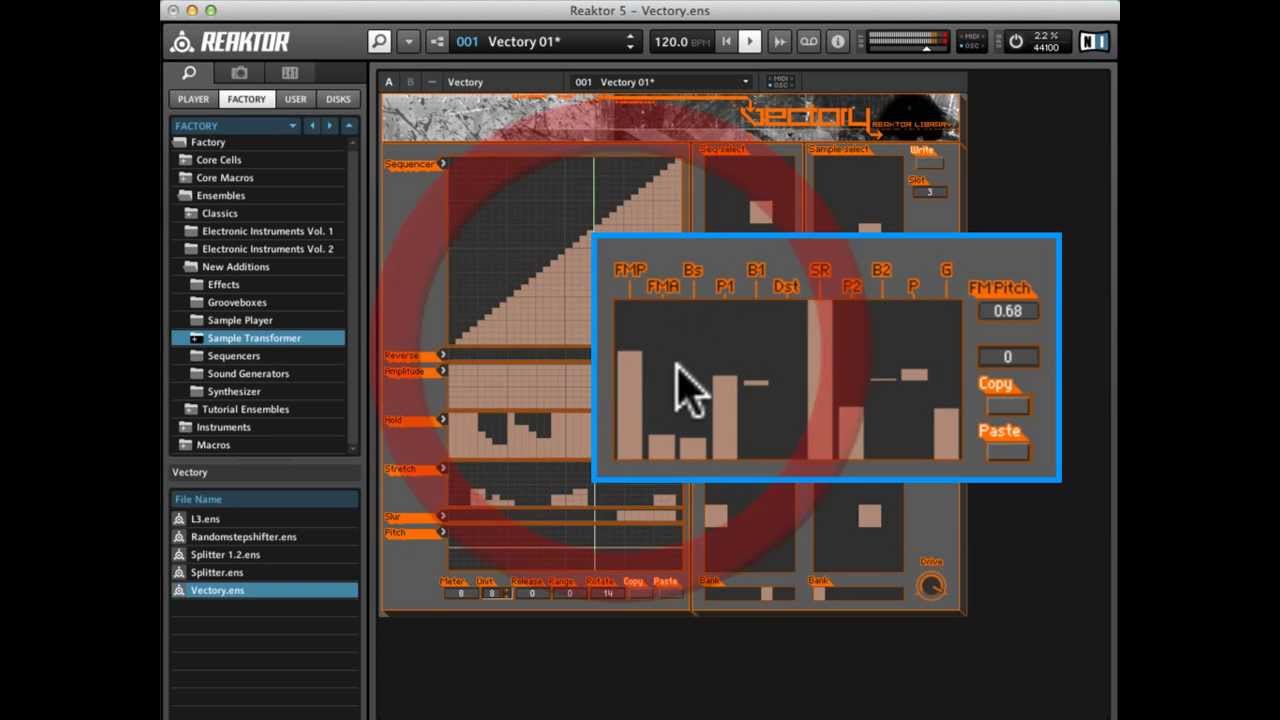Select the USER browser tab
This screenshot has width=1280, height=720.
[x=295, y=100]
